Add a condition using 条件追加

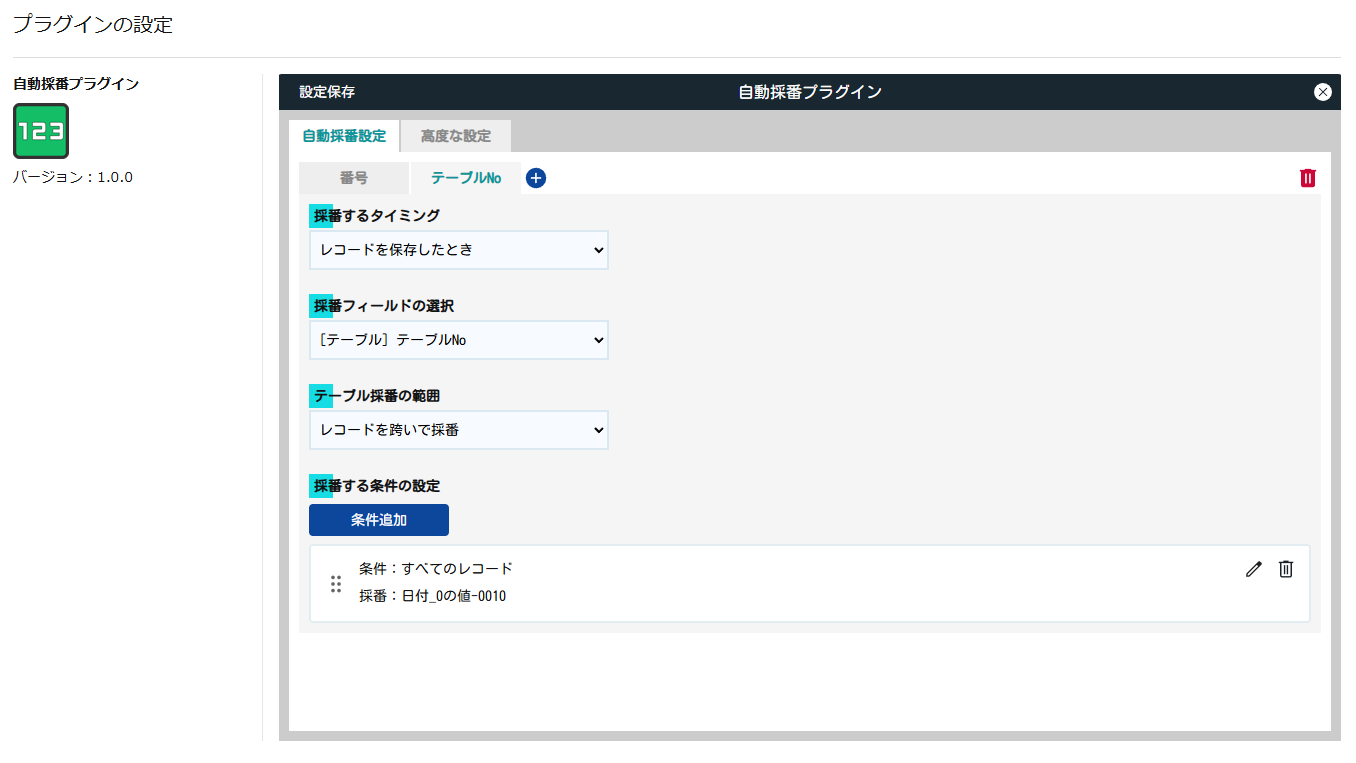378,520
